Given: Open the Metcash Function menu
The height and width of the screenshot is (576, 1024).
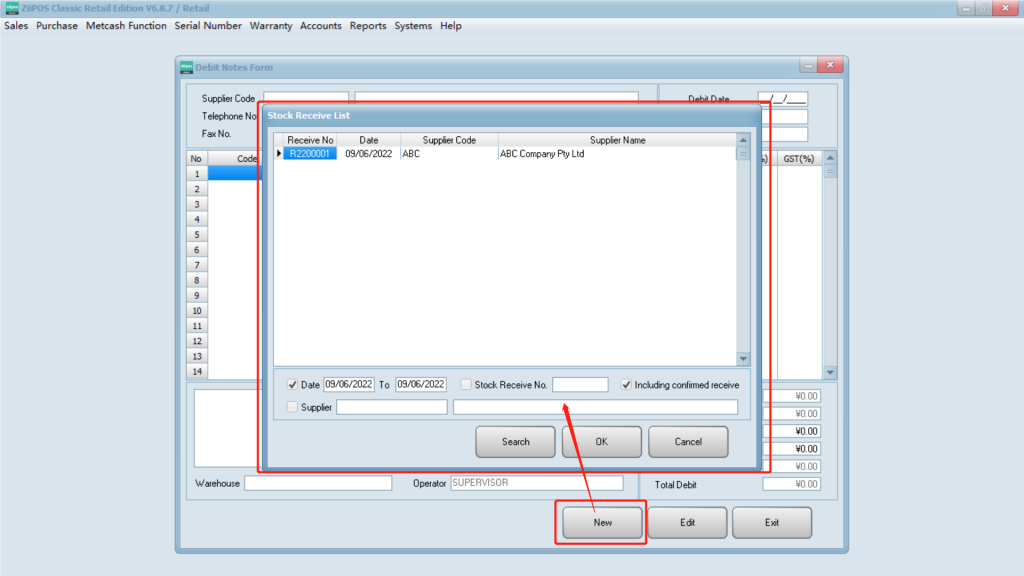Looking at the screenshot, I should point(126,26).
